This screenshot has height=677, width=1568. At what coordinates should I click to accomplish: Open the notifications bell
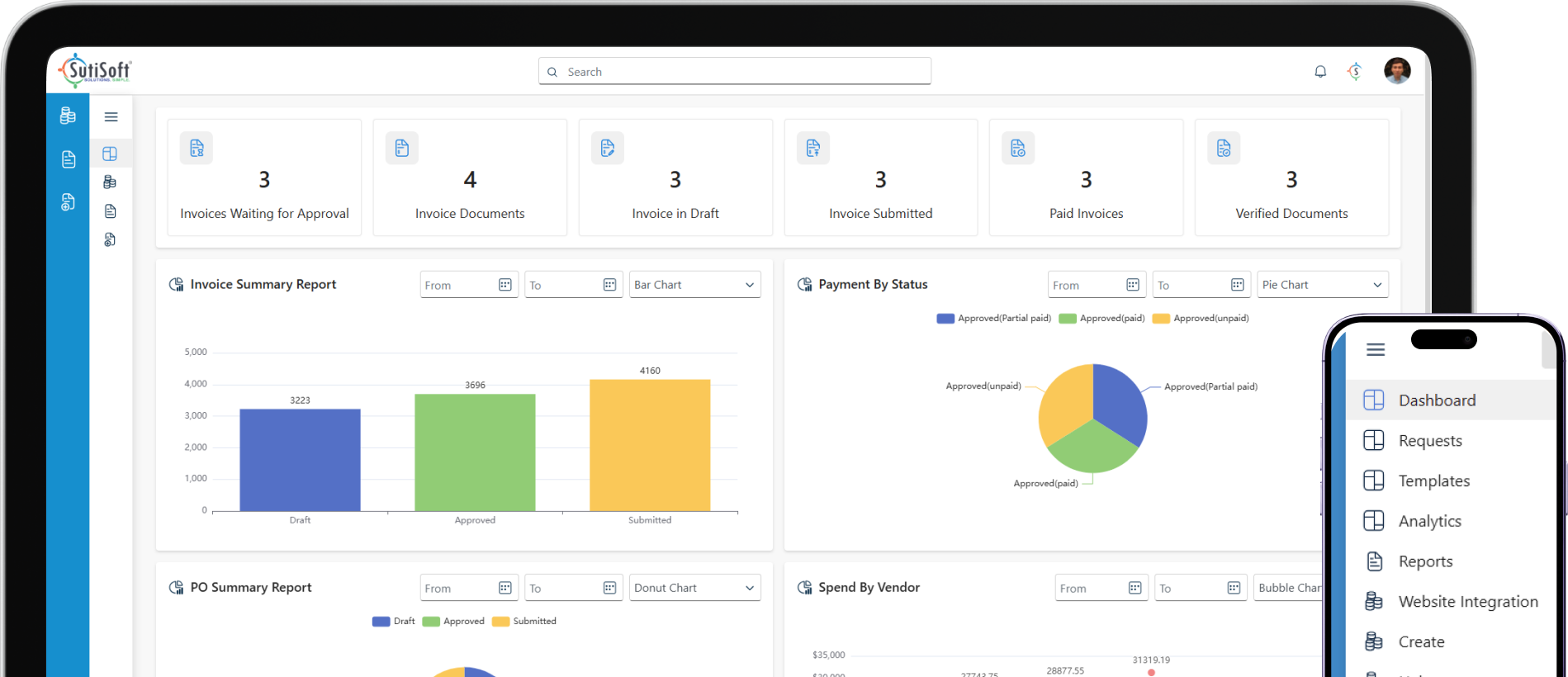(x=1320, y=72)
